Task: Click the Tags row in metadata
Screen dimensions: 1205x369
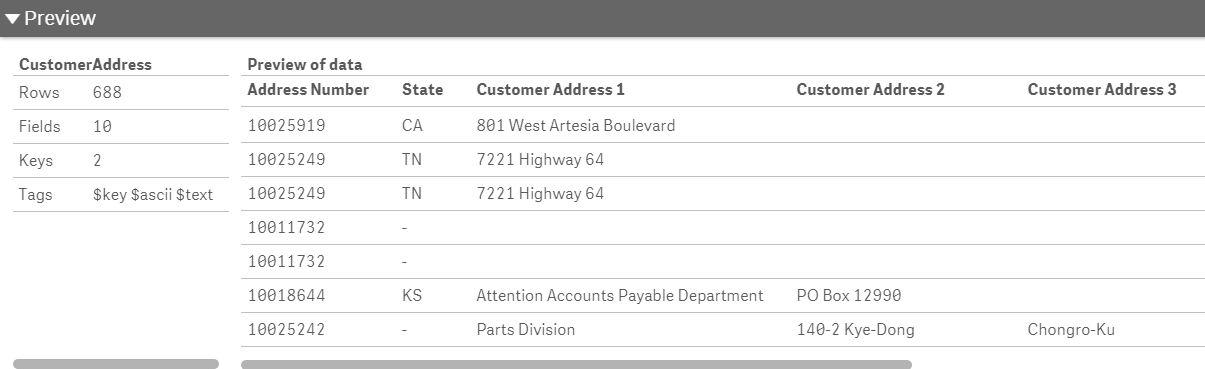Action: point(121,194)
